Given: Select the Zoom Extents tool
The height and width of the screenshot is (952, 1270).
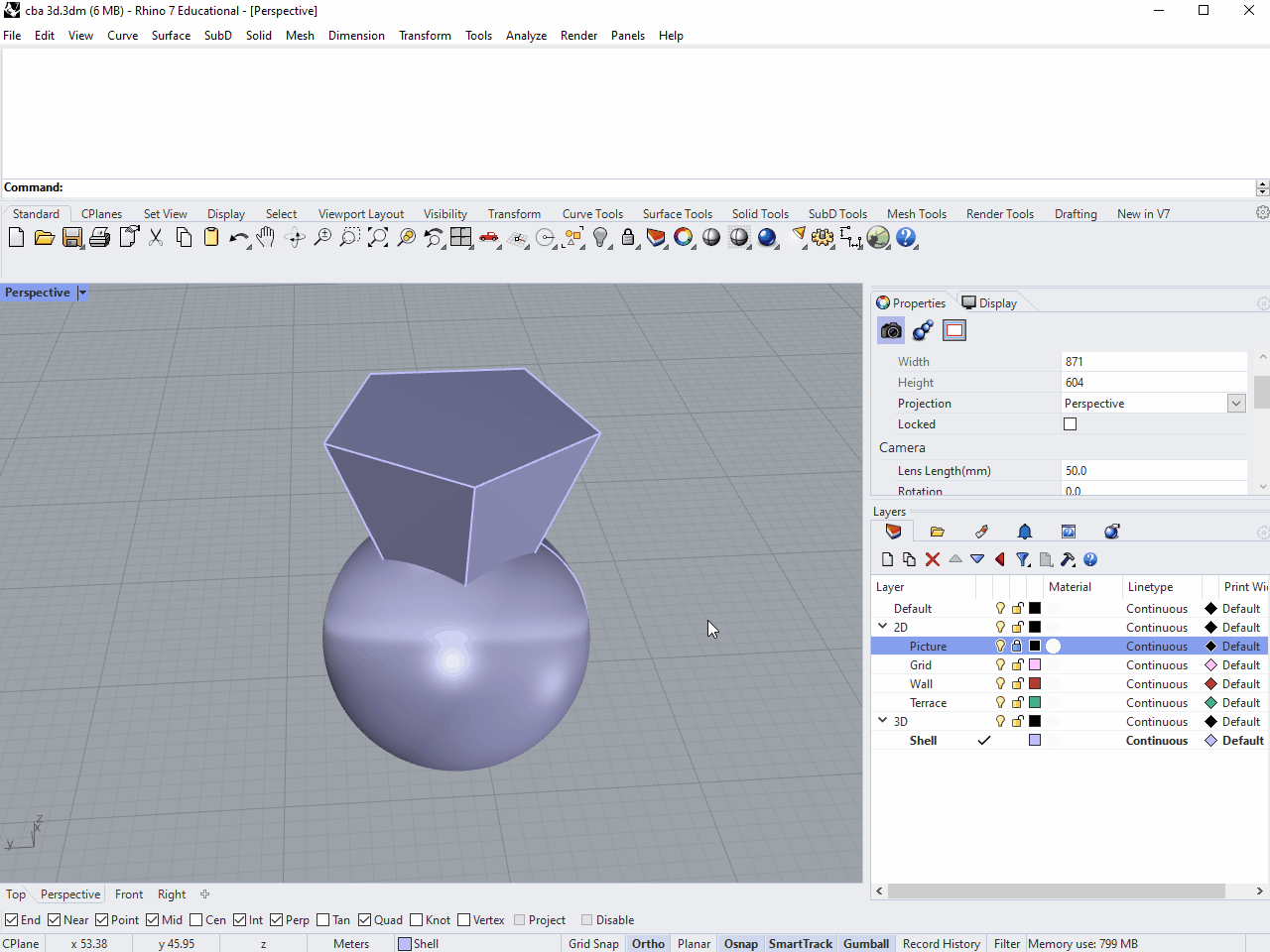Looking at the screenshot, I should 378,238.
